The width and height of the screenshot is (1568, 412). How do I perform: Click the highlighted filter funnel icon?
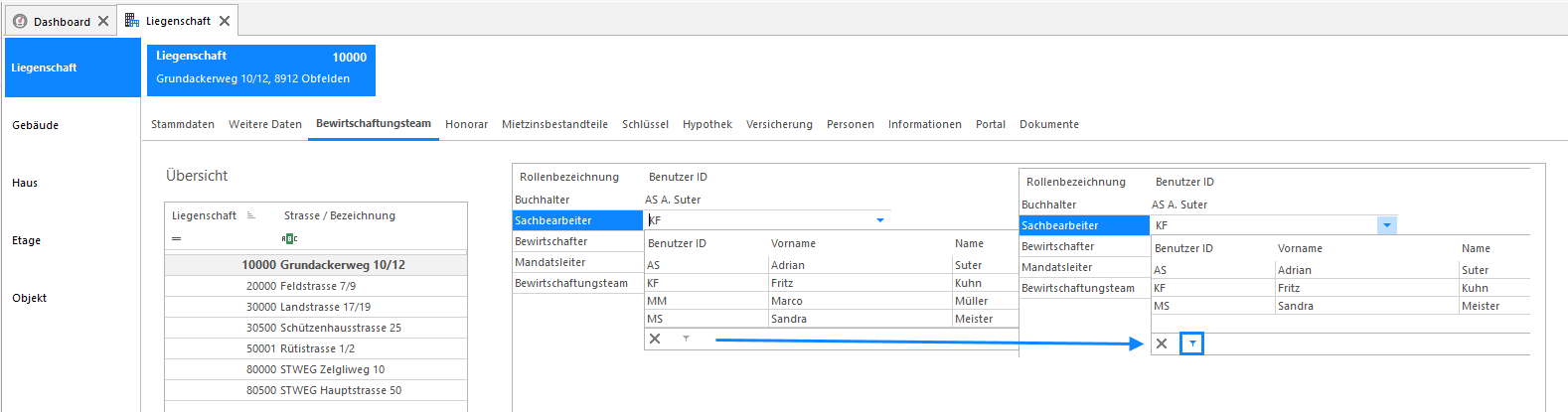[1191, 343]
